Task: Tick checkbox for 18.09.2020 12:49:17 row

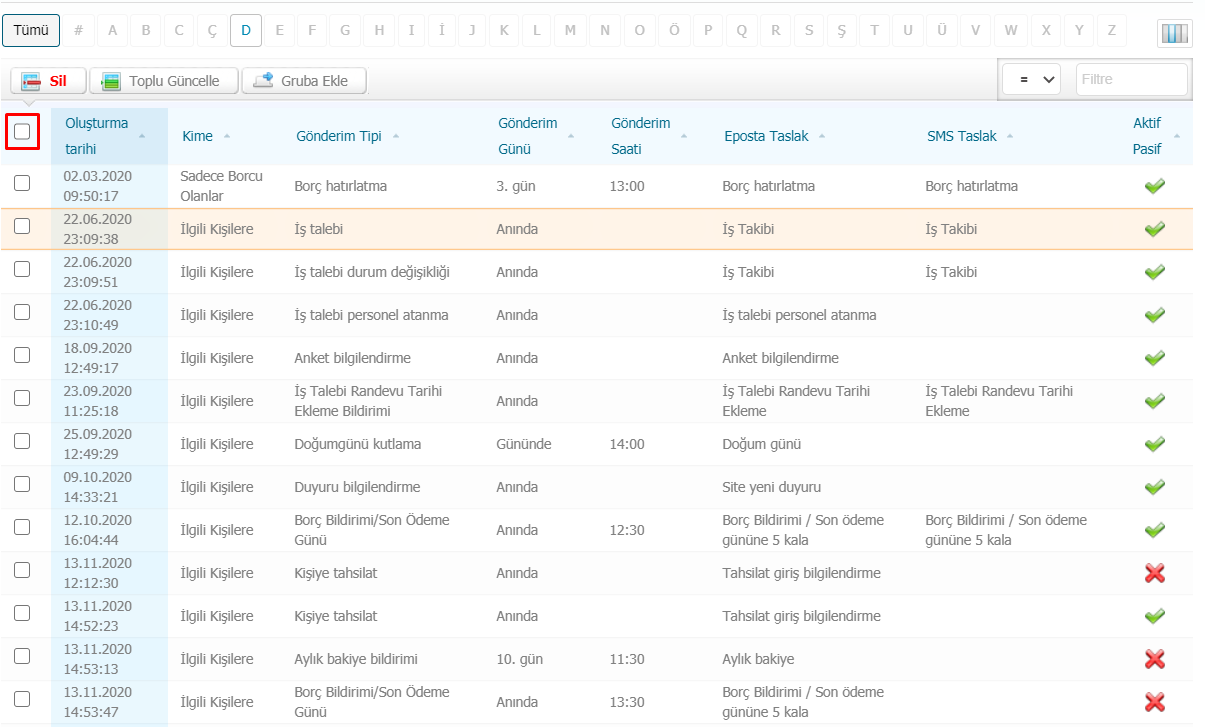Action: click(22, 355)
